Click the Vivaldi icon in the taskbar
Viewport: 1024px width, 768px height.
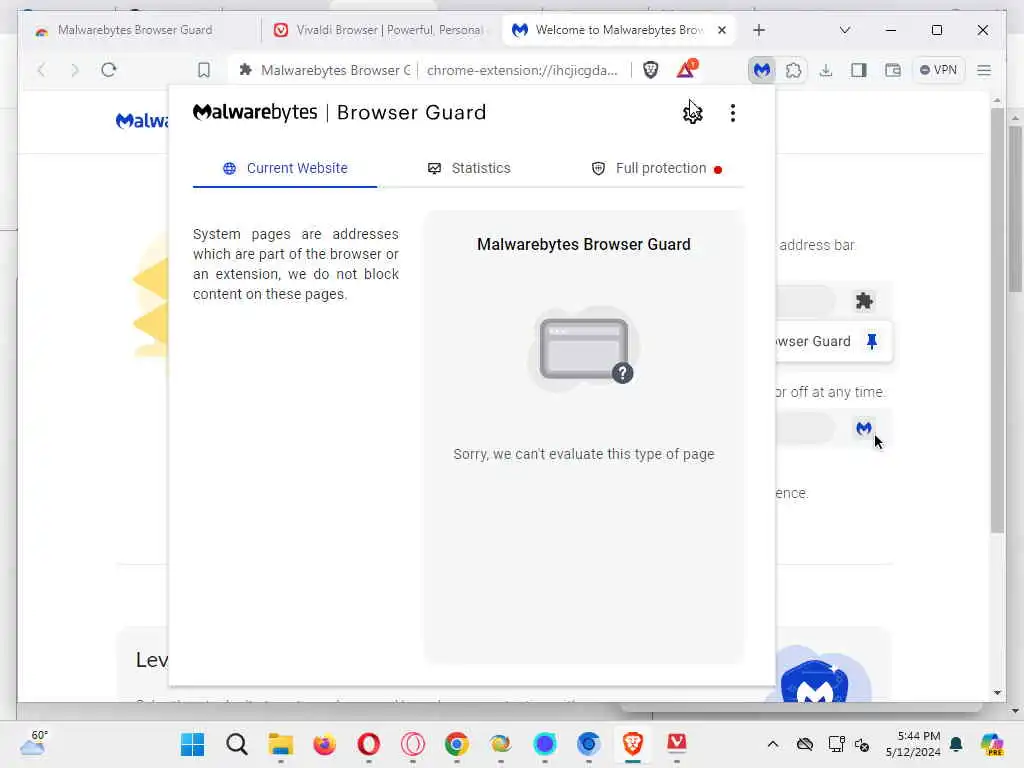pyautogui.click(x=677, y=744)
